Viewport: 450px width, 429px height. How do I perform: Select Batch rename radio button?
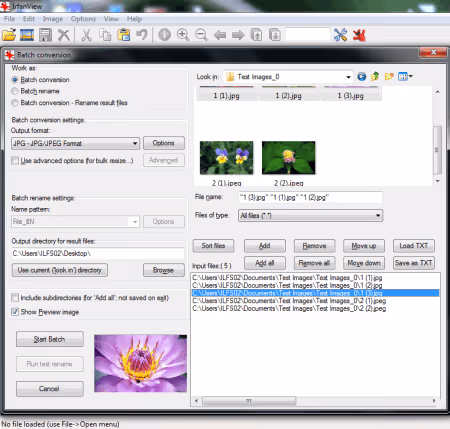(x=14, y=91)
